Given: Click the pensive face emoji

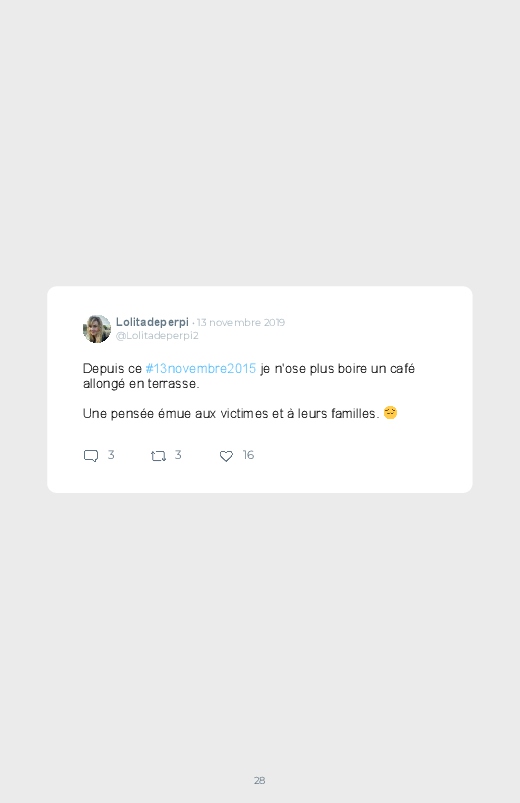Looking at the screenshot, I should click(x=390, y=413).
